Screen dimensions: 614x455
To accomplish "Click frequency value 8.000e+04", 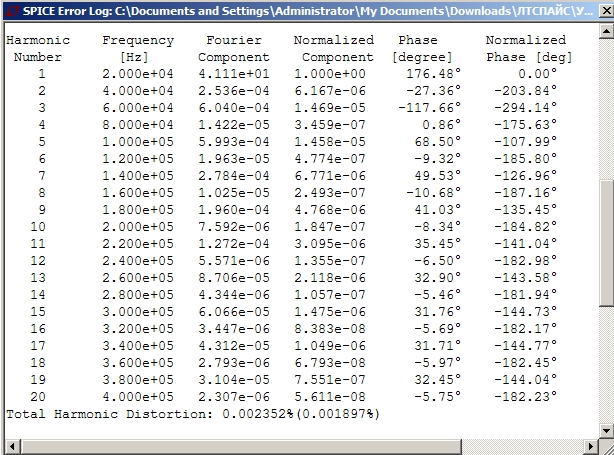I will coord(138,125).
